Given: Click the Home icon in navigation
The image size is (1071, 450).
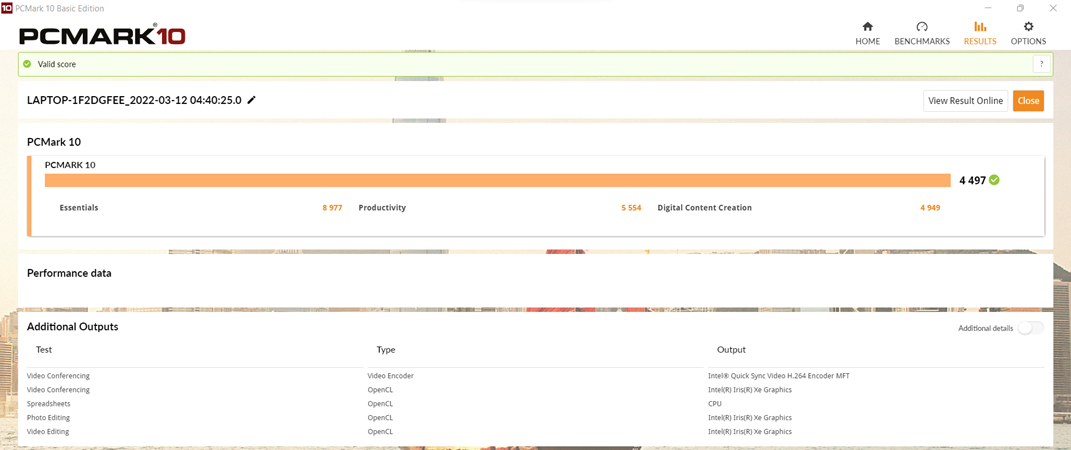Looking at the screenshot, I should pyautogui.click(x=867, y=27).
